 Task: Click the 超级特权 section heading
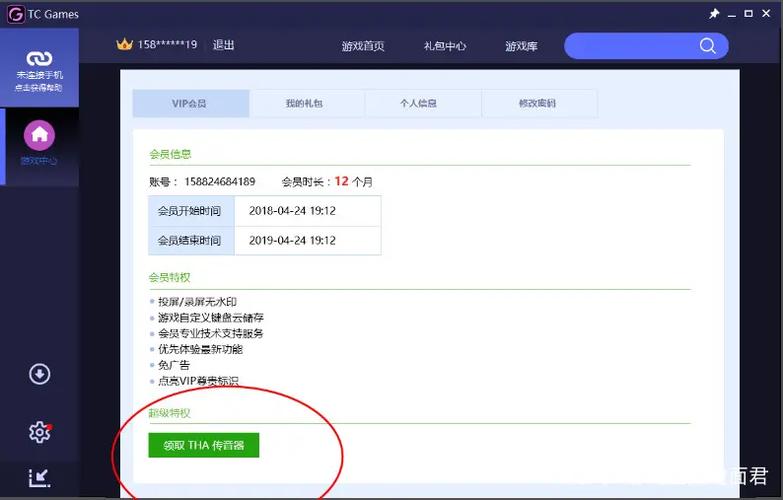[170, 413]
